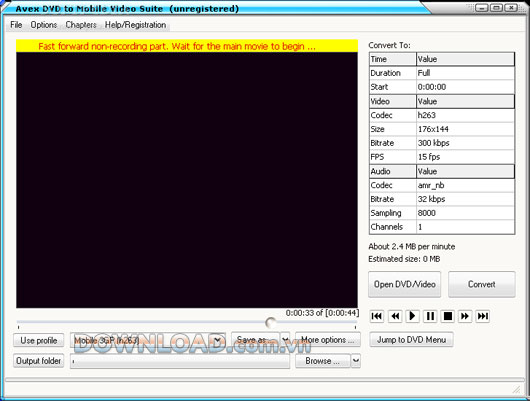Screen dimensions: 530x401
Task: Select audio bitrate 32 kbps
Action: [465, 199]
